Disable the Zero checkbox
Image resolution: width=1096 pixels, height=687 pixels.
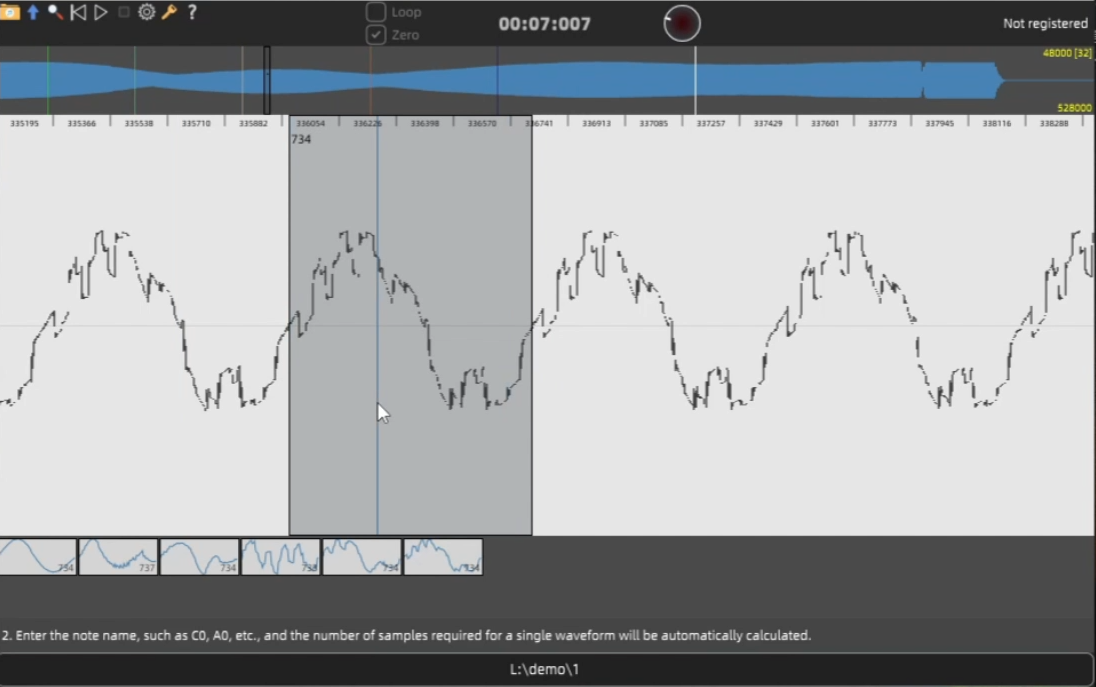[x=377, y=34]
